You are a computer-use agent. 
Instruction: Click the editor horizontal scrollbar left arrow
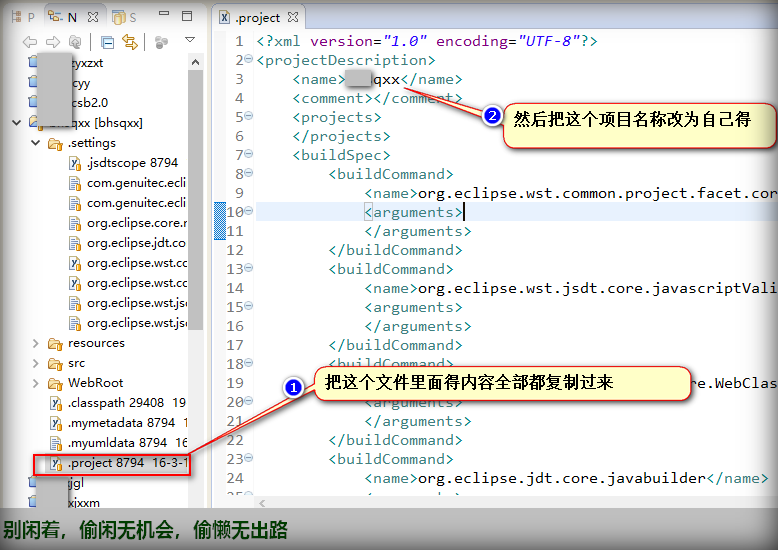pos(262,503)
